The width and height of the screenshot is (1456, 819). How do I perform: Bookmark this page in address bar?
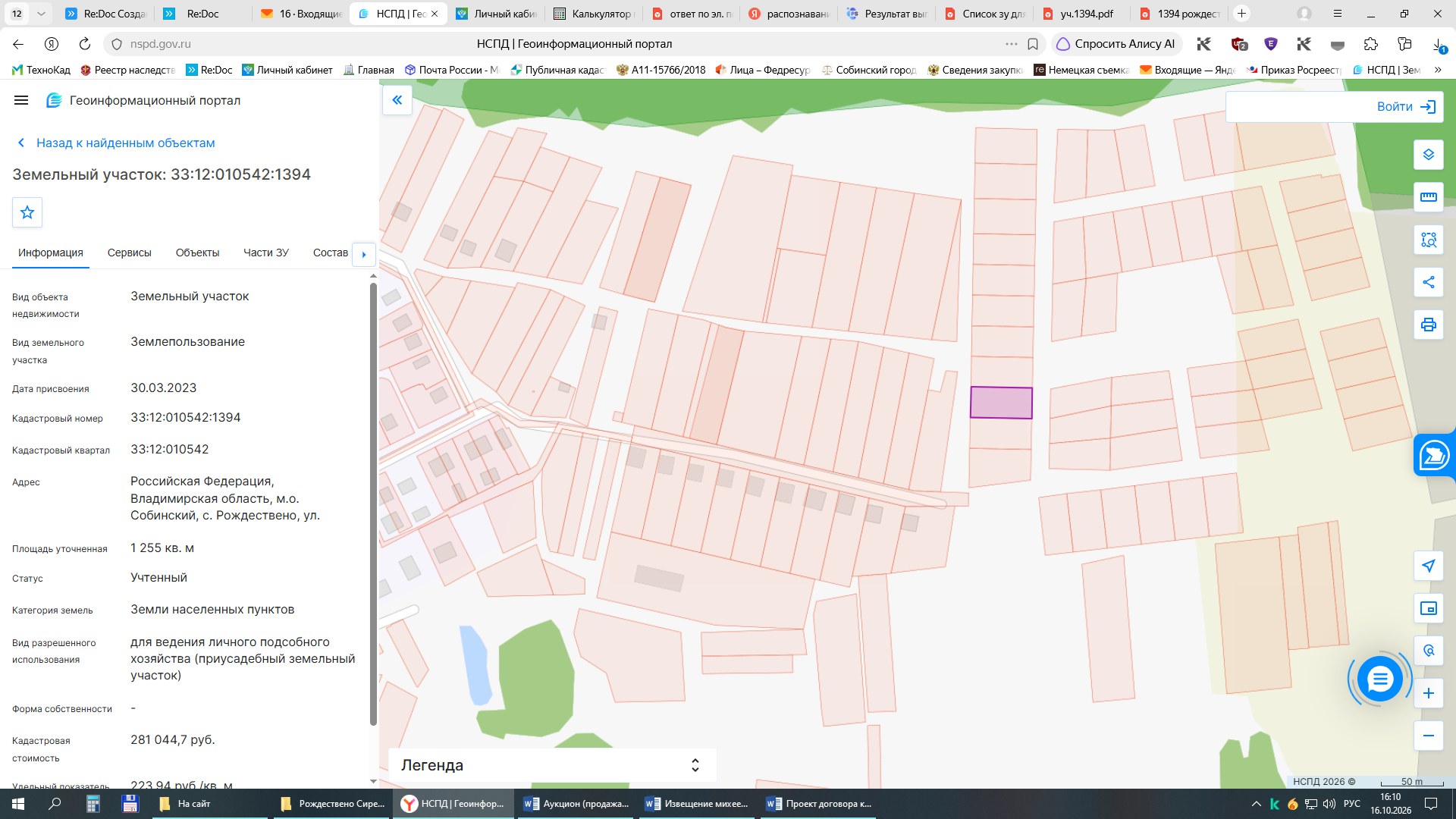click(x=1033, y=44)
